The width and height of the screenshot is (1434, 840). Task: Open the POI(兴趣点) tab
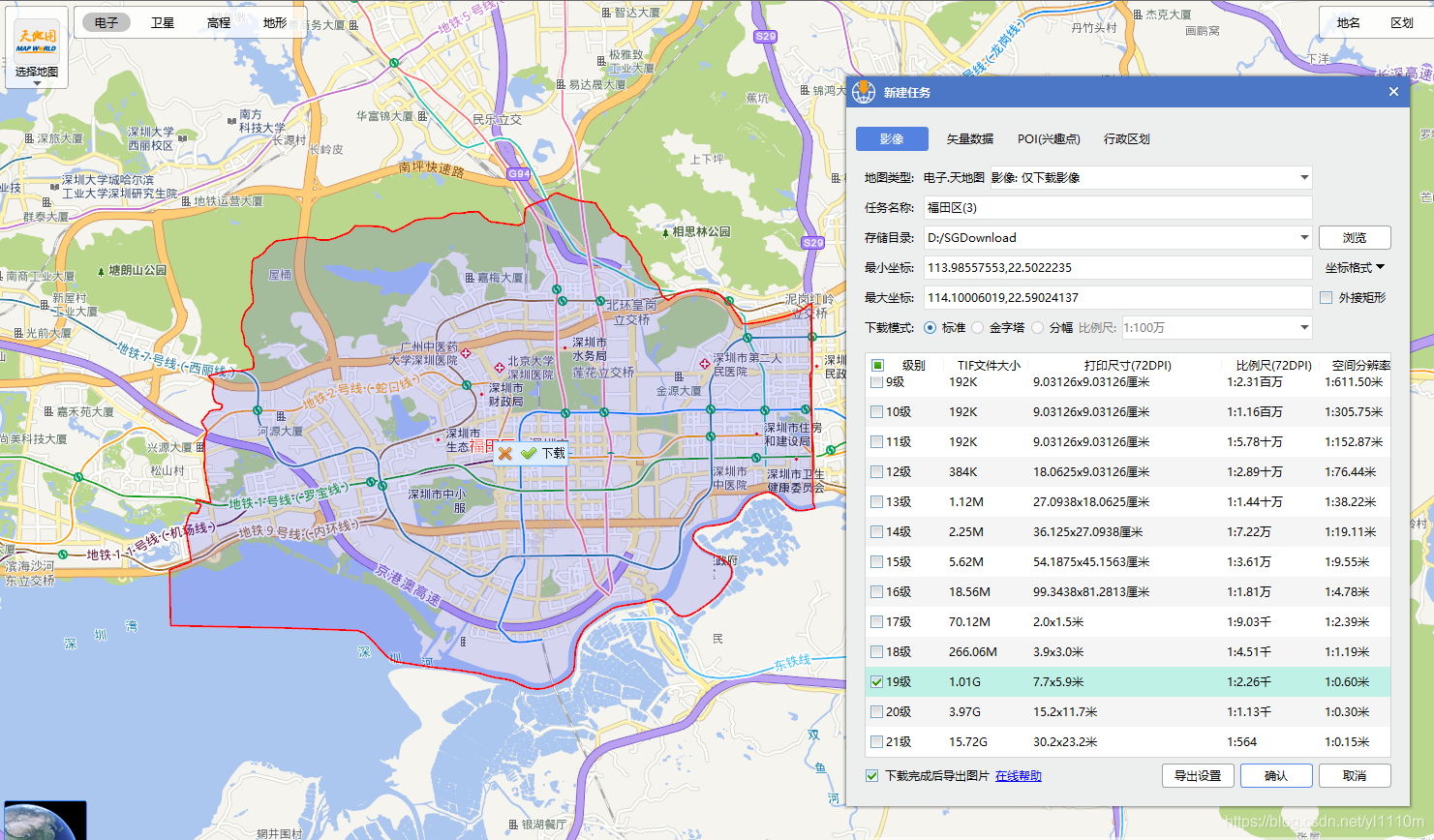[x=1049, y=138]
